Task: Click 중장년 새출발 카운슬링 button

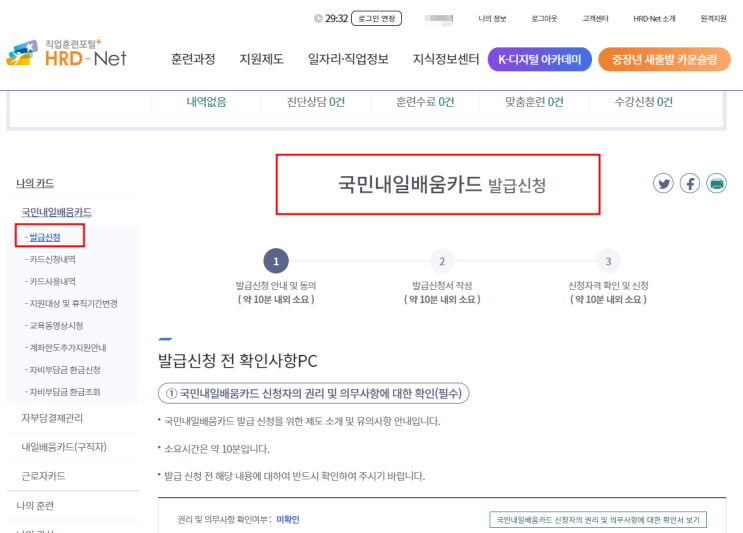Action: tap(664, 59)
